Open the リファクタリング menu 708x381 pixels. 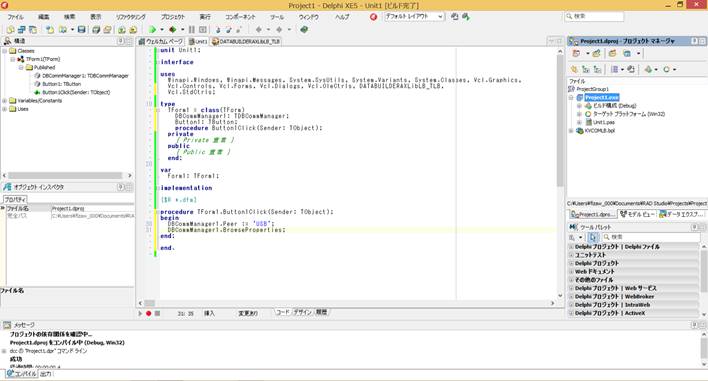(x=130, y=17)
